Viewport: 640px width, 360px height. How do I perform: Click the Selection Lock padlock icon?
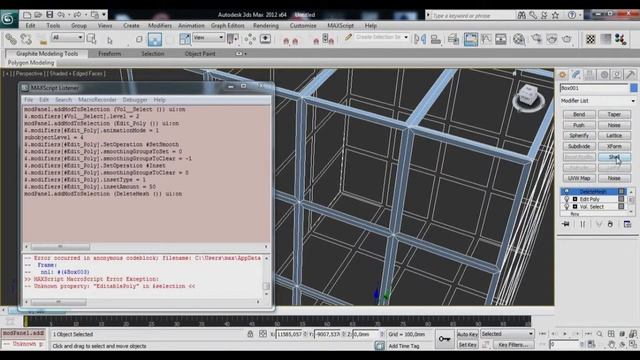[x=250, y=334]
